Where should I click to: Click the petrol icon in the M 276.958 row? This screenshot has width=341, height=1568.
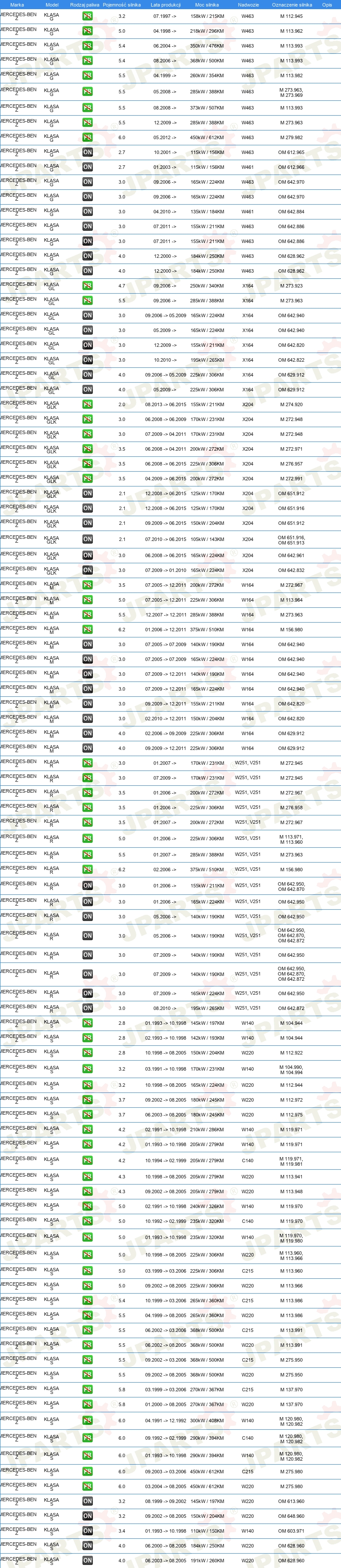88,808
